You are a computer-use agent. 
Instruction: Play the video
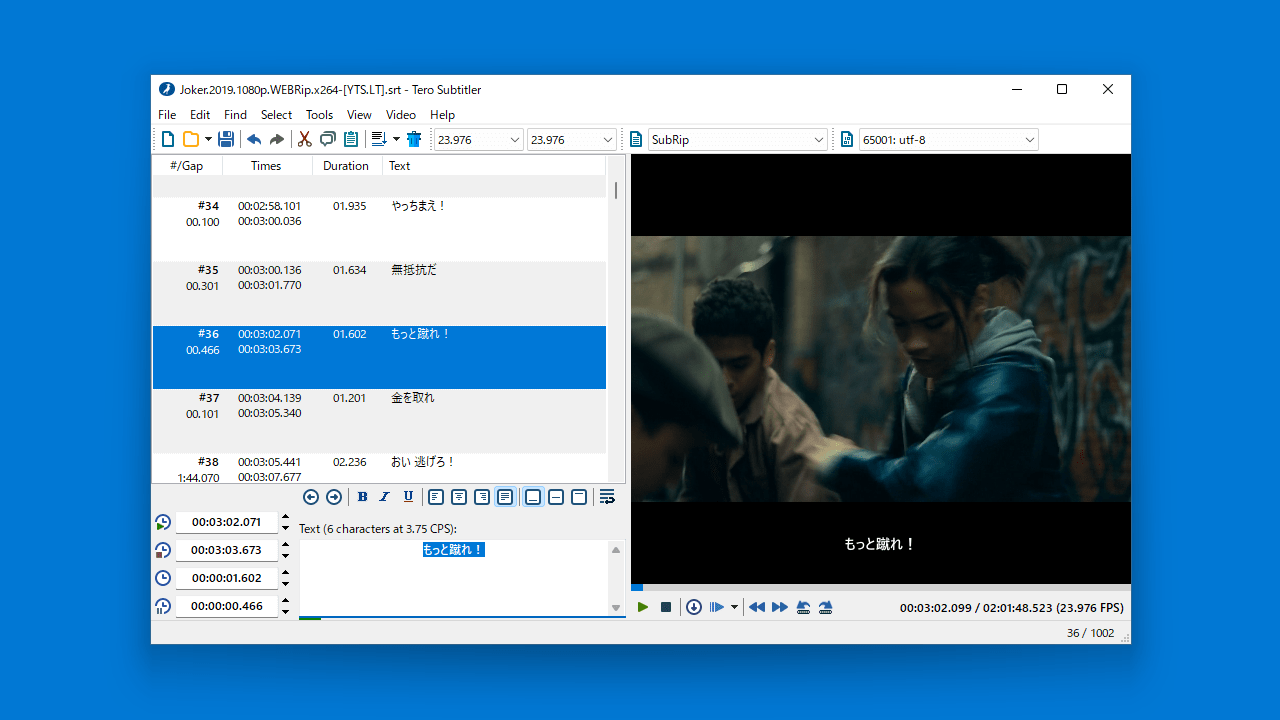pos(643,607)
